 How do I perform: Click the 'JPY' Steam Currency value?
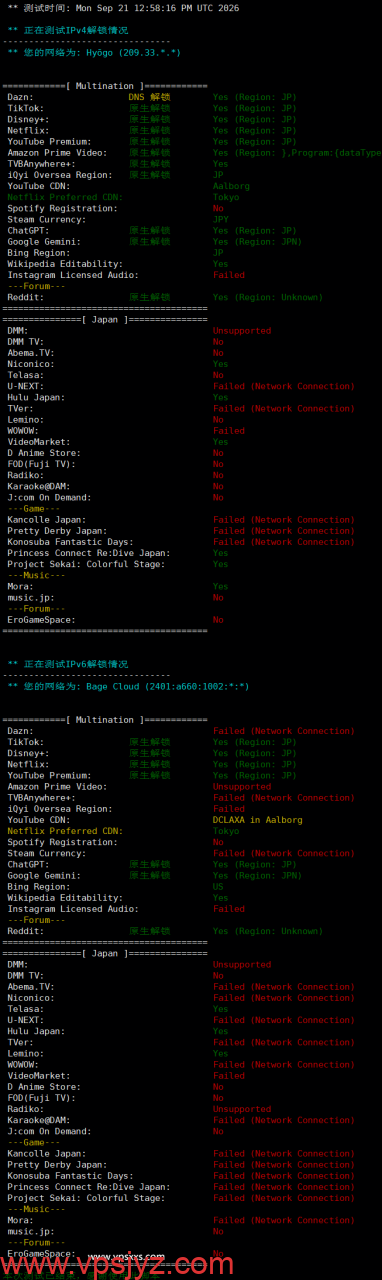pyautogui.click(x=221, y=219)
